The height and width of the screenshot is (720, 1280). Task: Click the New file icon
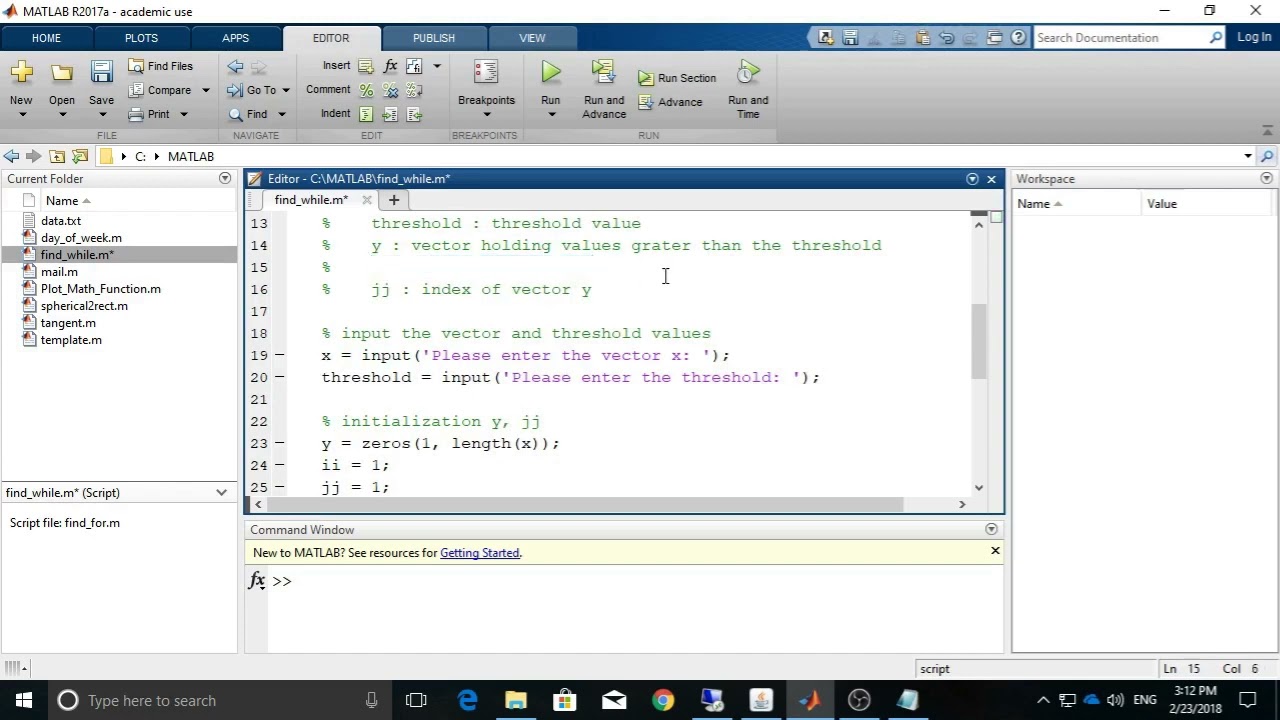[x=21, y=72]
